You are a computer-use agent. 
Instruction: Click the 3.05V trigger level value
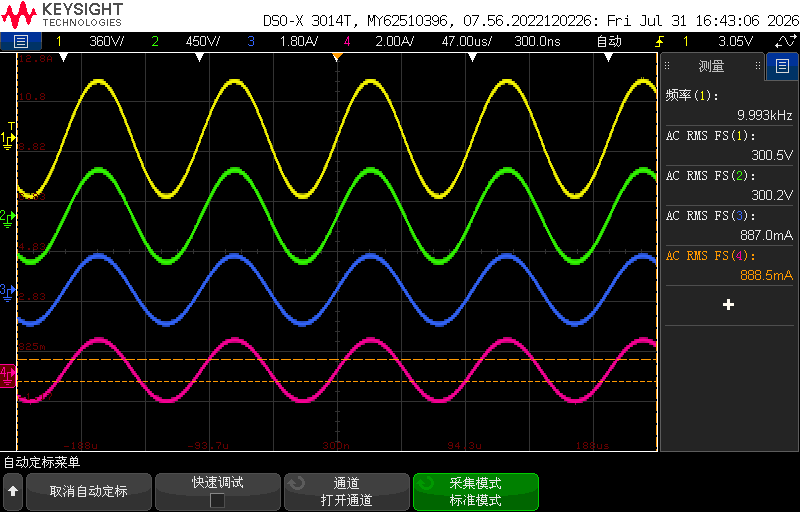tap(735, 41)
